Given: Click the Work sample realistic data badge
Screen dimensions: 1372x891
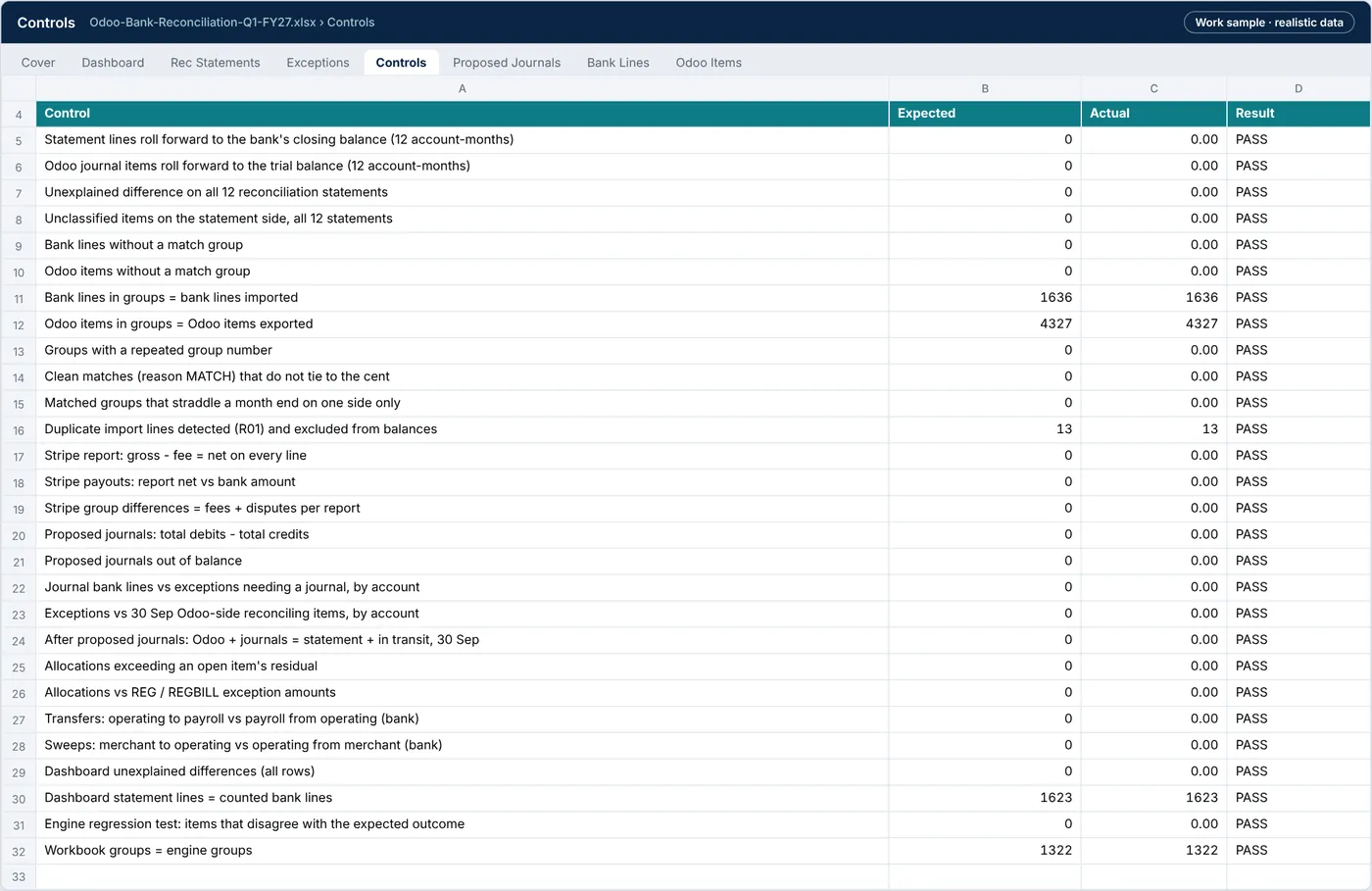Looking at the screenshot, I should pyautogui.click(x=1269, y=23).
